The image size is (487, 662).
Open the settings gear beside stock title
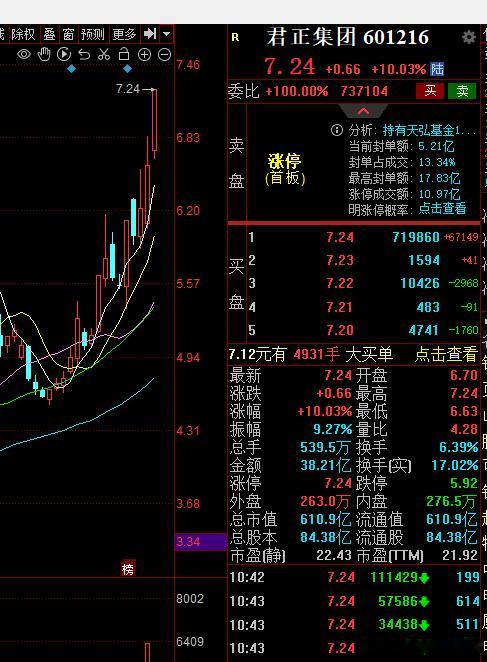click(x=468, y=38)
